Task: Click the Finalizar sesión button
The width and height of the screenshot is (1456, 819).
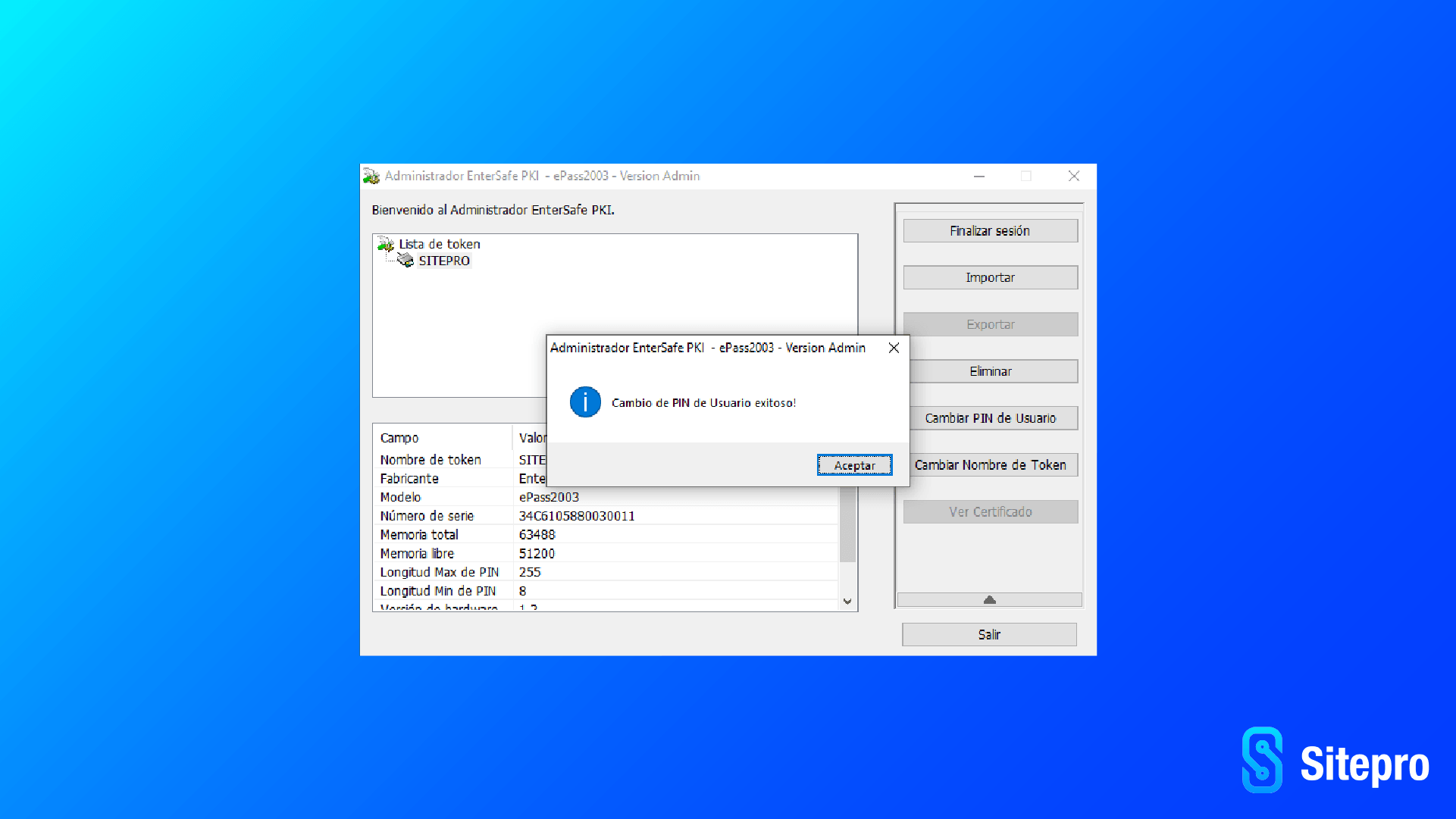Action: [990, 231]
